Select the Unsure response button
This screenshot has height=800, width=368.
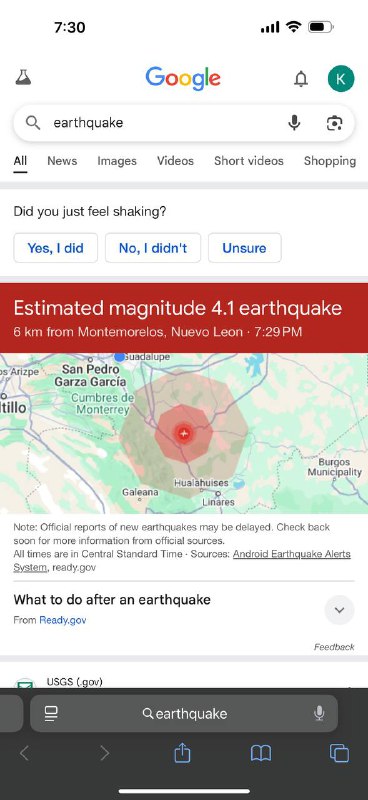(x=244, y=248)
